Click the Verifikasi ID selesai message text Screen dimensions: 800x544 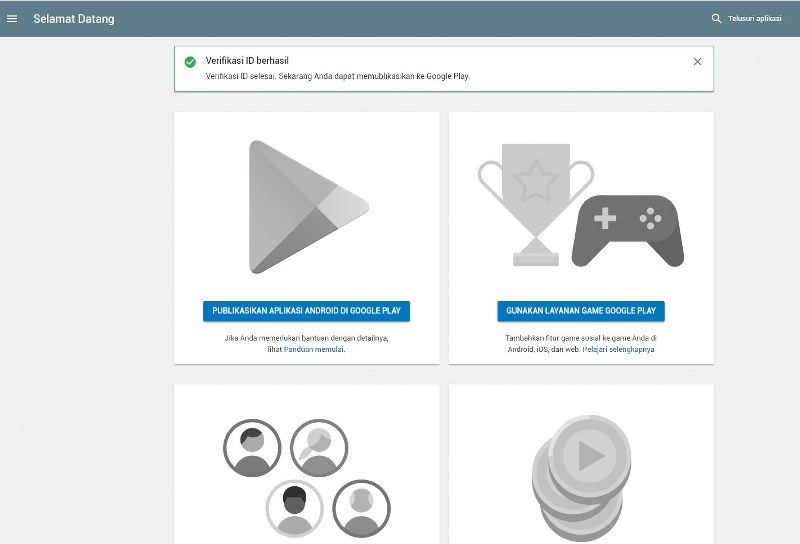(338, 77)
